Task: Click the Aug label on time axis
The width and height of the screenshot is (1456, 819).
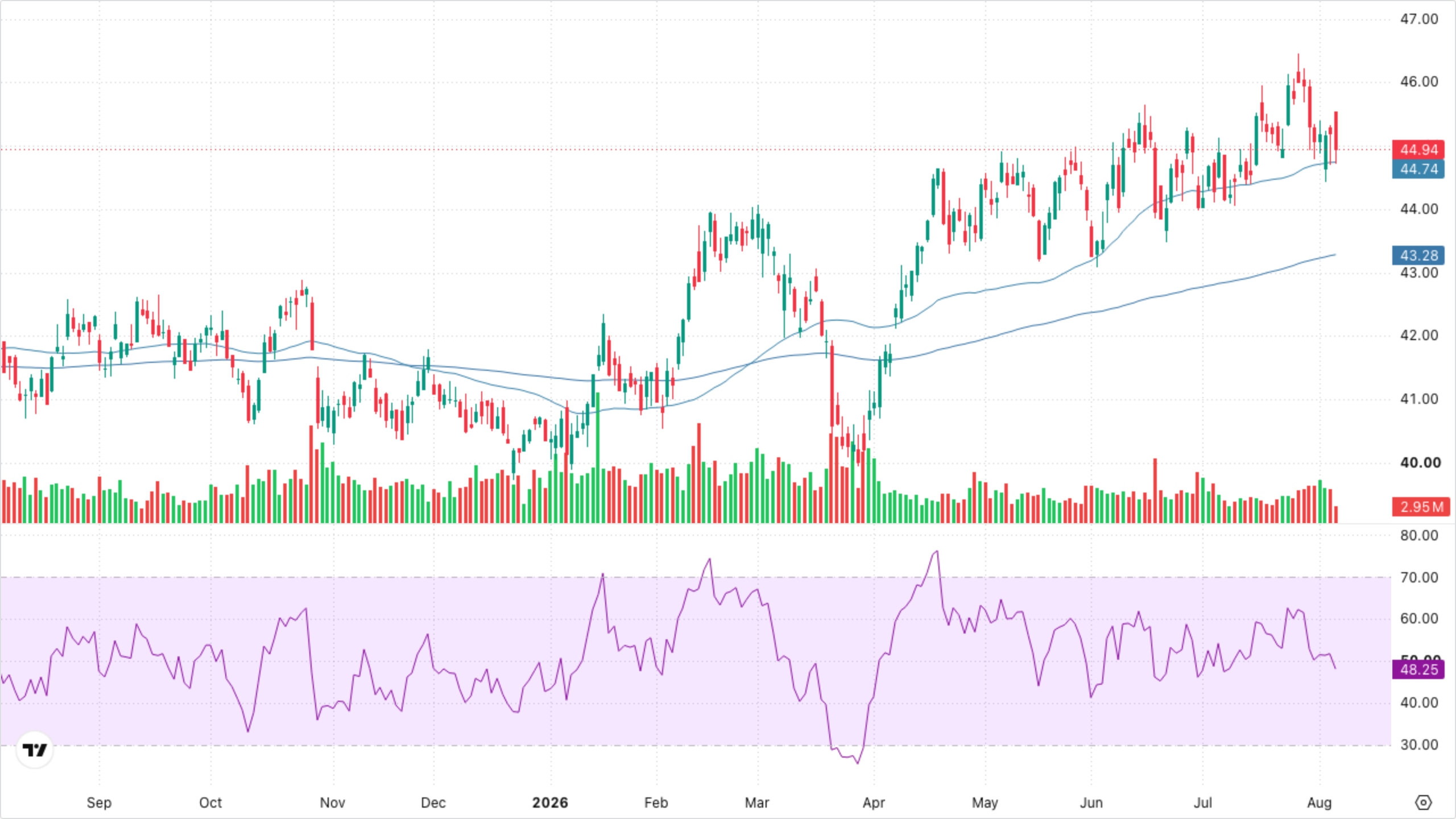Action: 1319,803
